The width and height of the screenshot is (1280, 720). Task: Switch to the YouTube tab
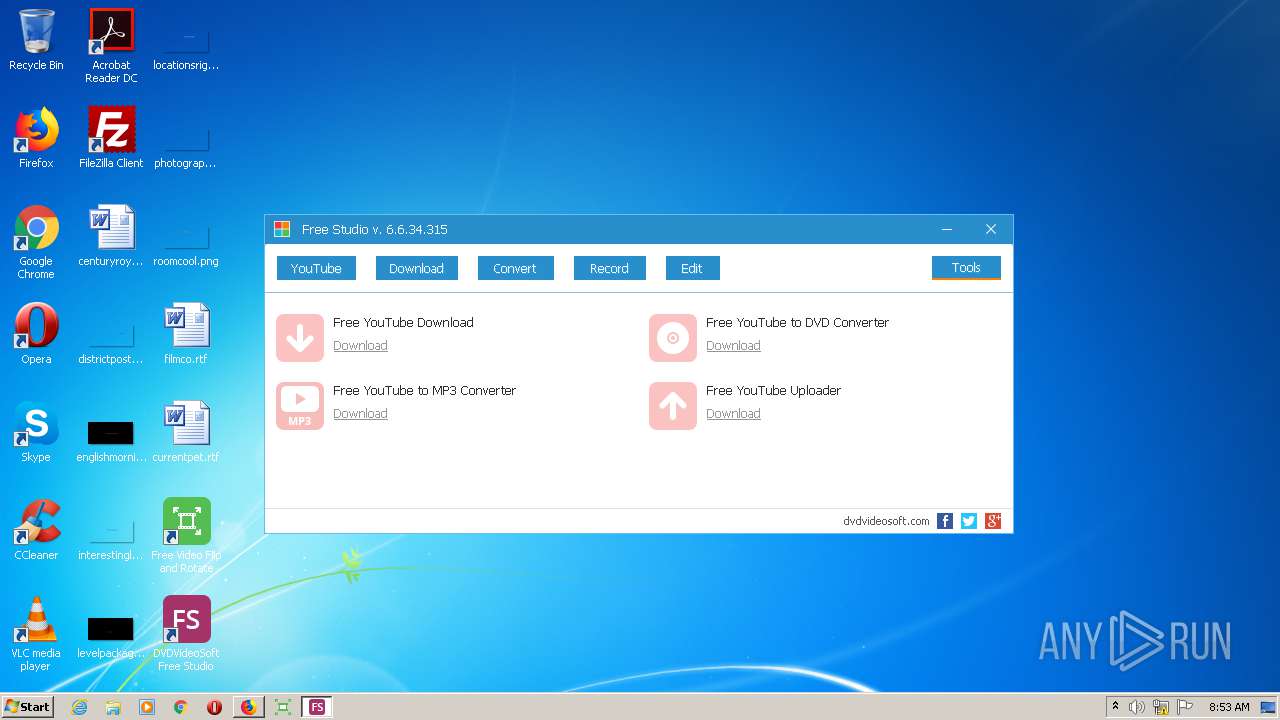click(316, 268)
